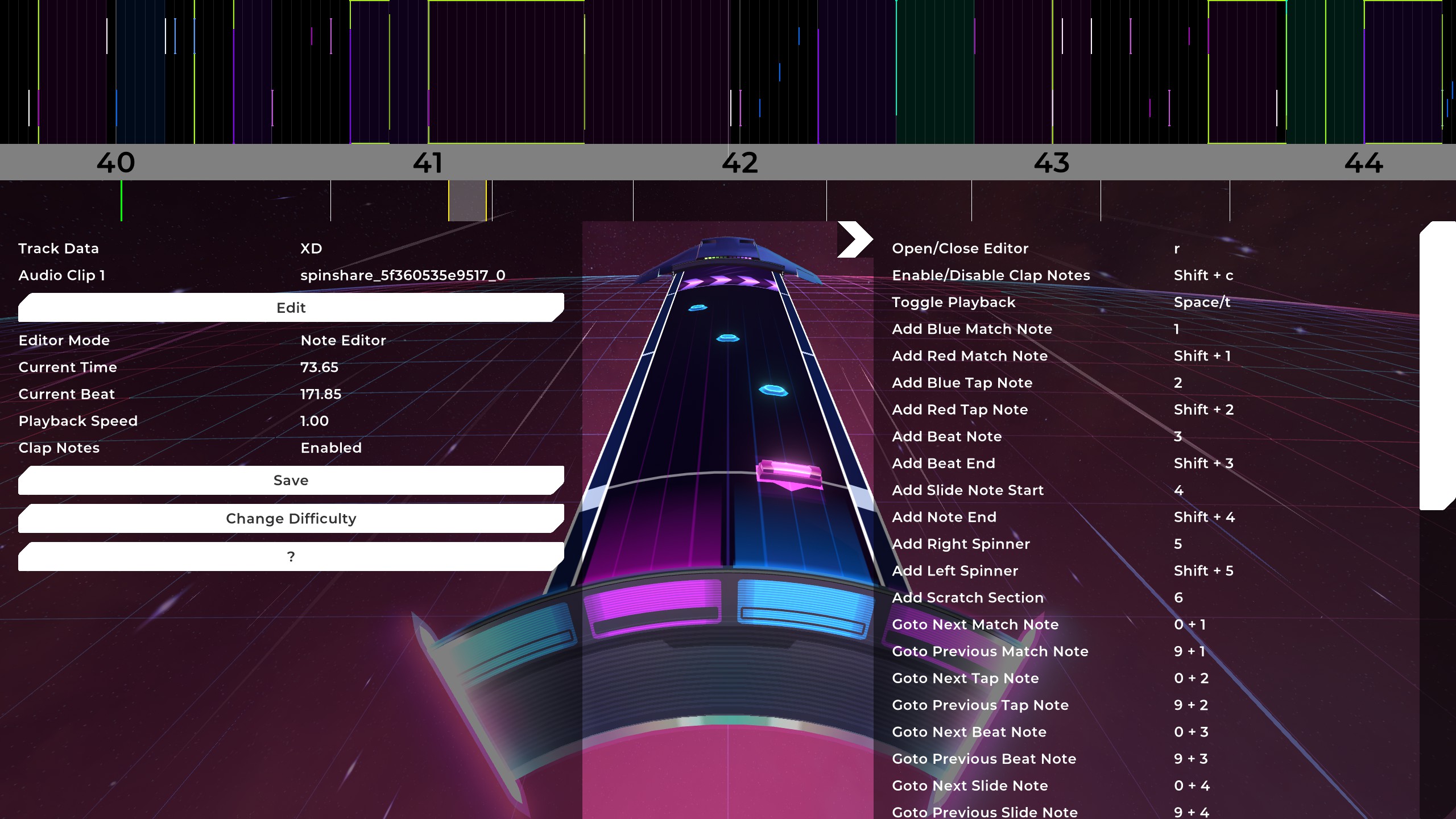This screenshot has height=819, width=1456.
Task: Jump to measure 41 on the timeline ruler
Action: (428, 163)
